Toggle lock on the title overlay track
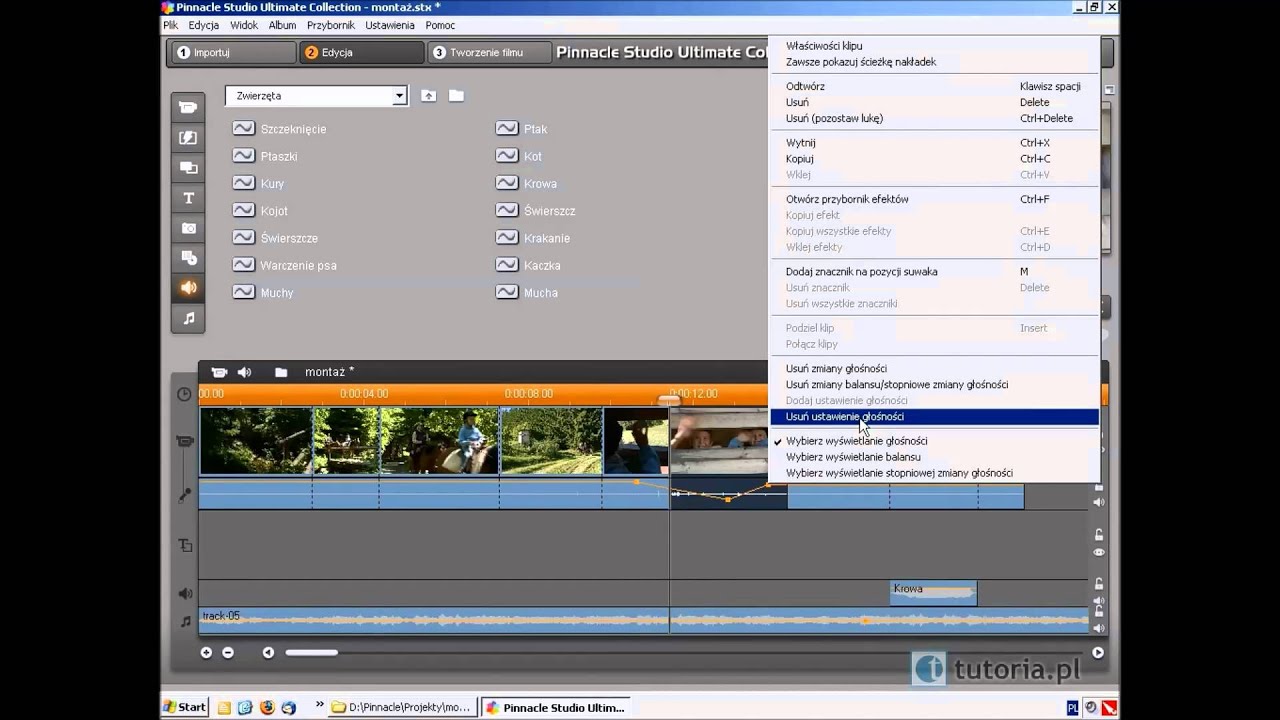Viewport: 1280px width, 720px height. coord(1099,535)
